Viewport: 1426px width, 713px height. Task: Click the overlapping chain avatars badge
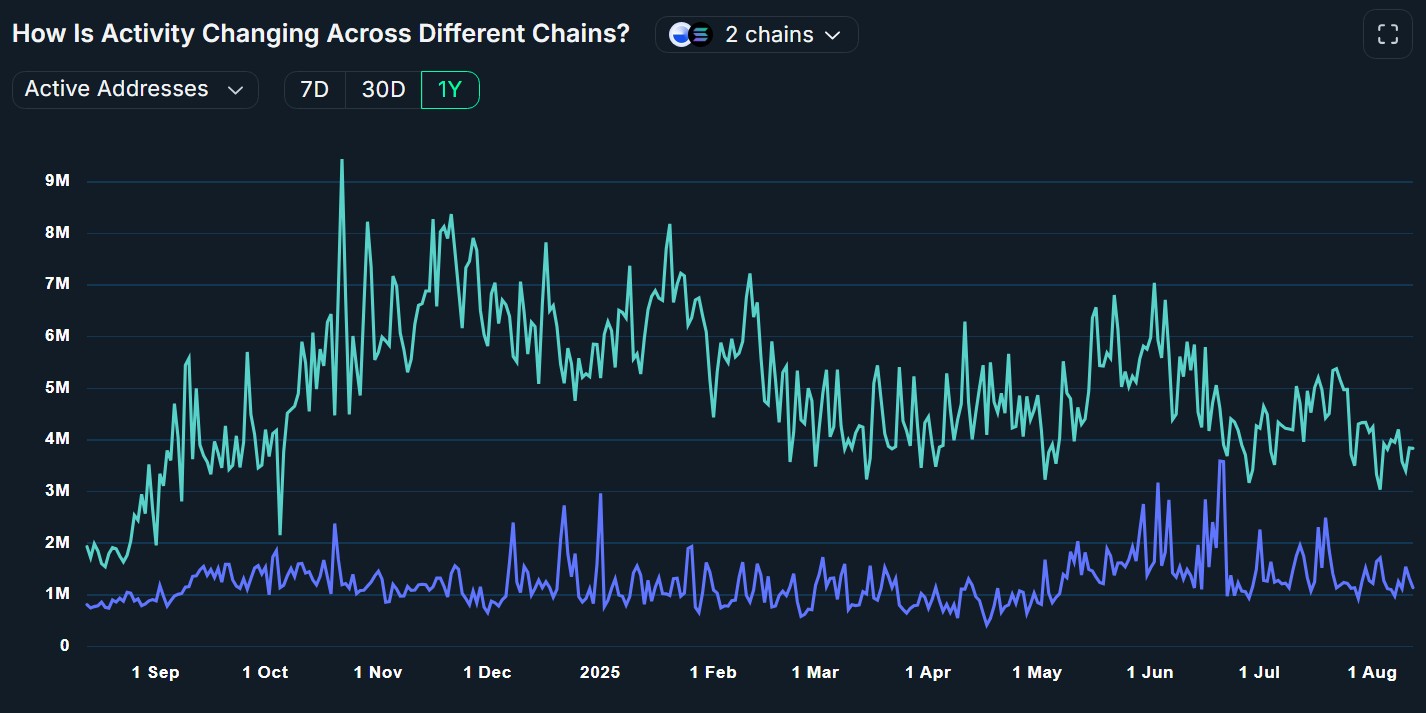690,33
